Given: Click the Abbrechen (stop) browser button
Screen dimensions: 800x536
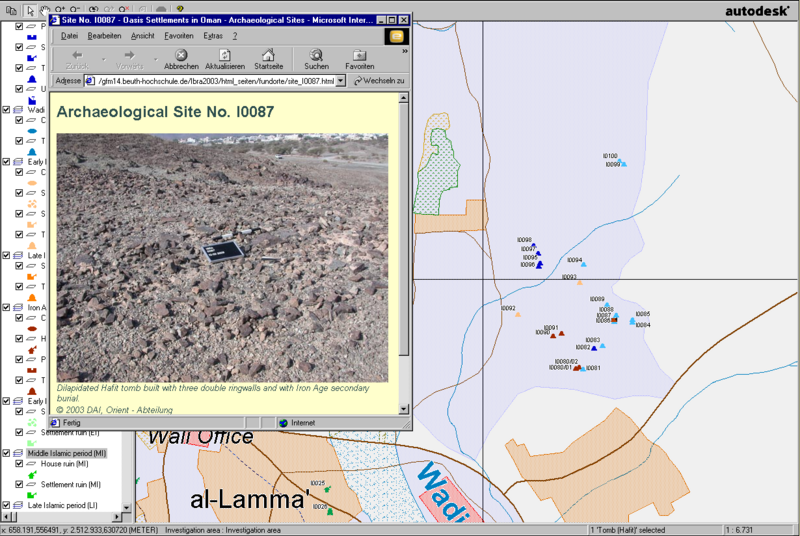Looking at the screenshot, I should [x=181, y=59].
